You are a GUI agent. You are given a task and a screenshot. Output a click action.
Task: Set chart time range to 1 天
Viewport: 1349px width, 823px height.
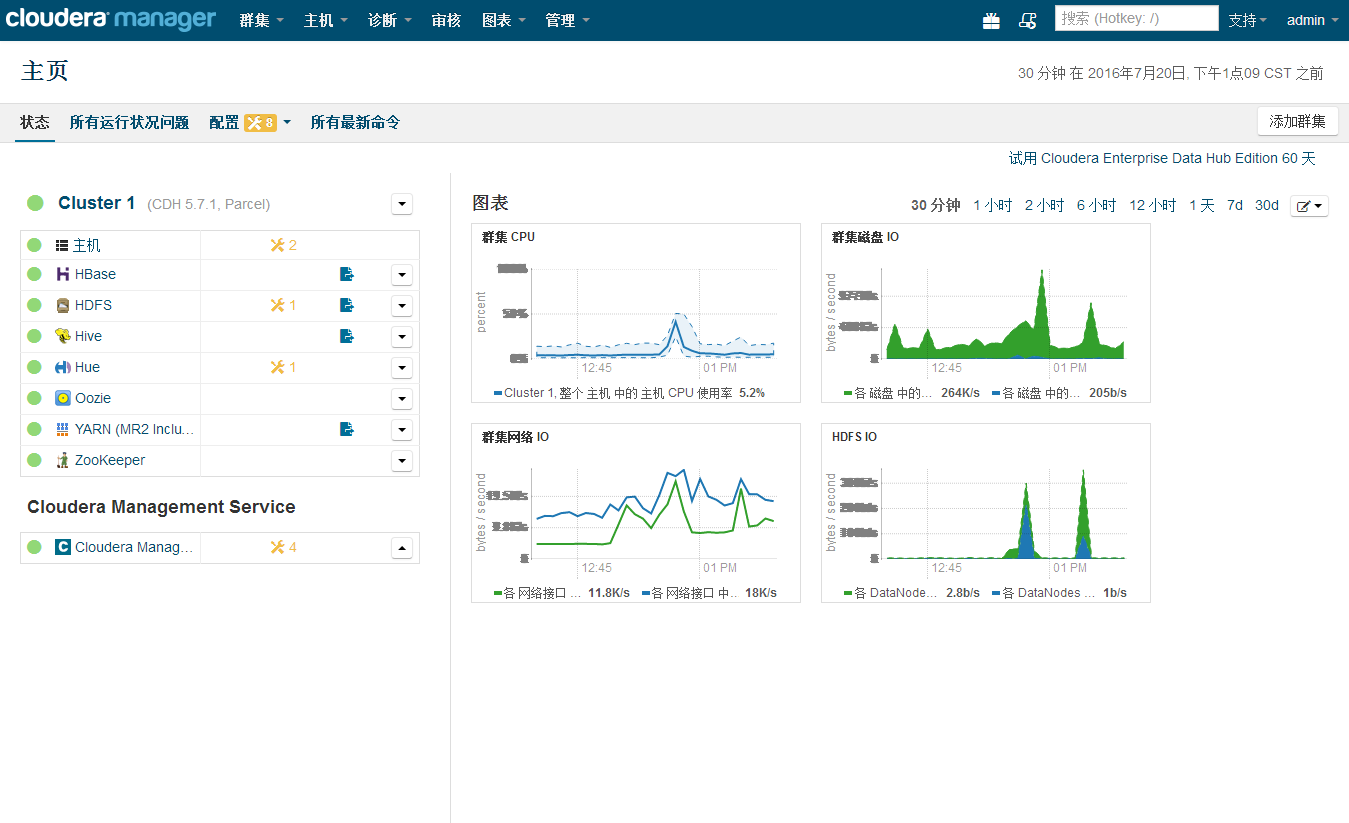coord(1202,205)
